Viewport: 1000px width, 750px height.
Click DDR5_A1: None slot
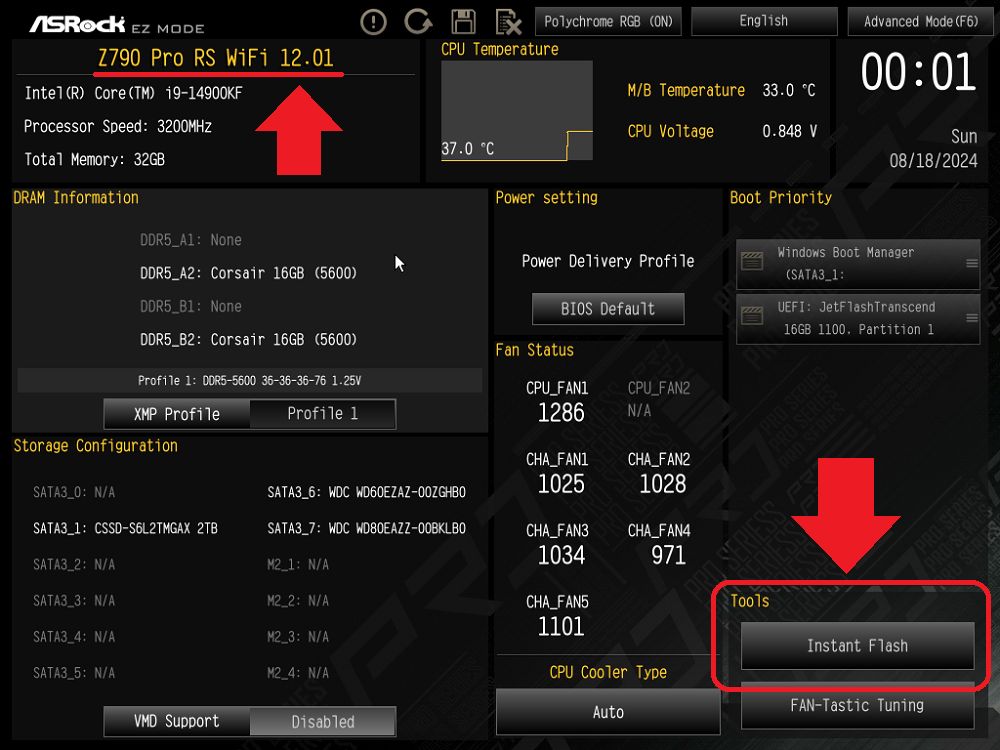click(x=191, y=240)
